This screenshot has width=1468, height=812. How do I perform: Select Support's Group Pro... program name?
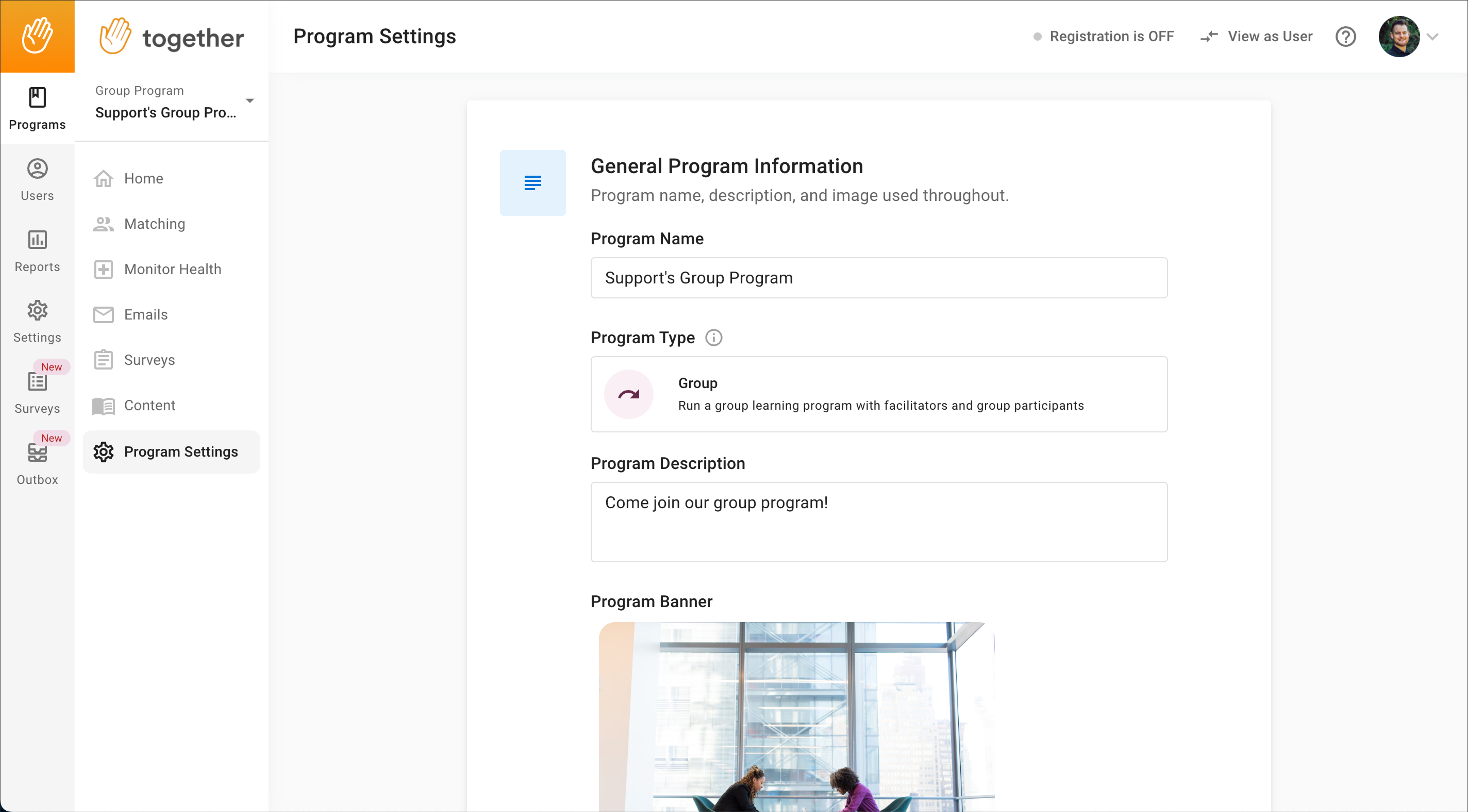tap(166, 112)
